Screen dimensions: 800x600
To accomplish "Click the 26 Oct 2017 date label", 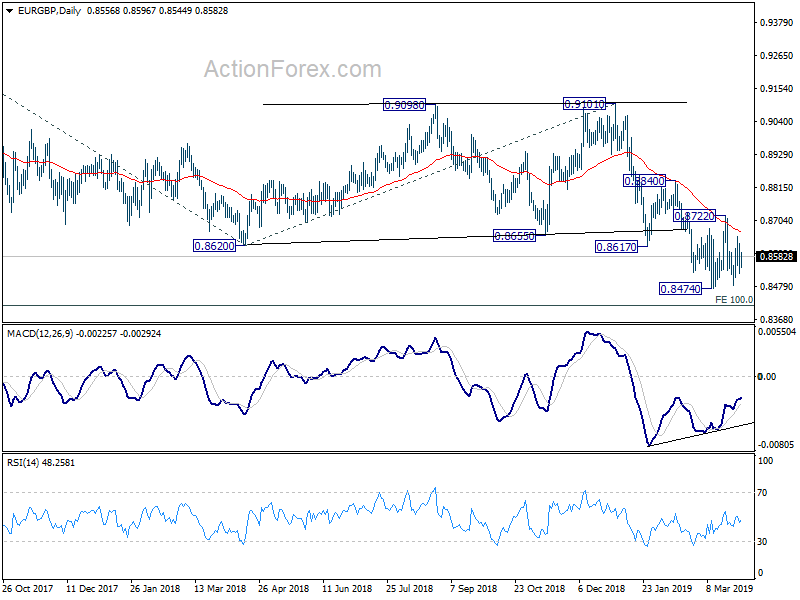I will click(x=28, y=588).
